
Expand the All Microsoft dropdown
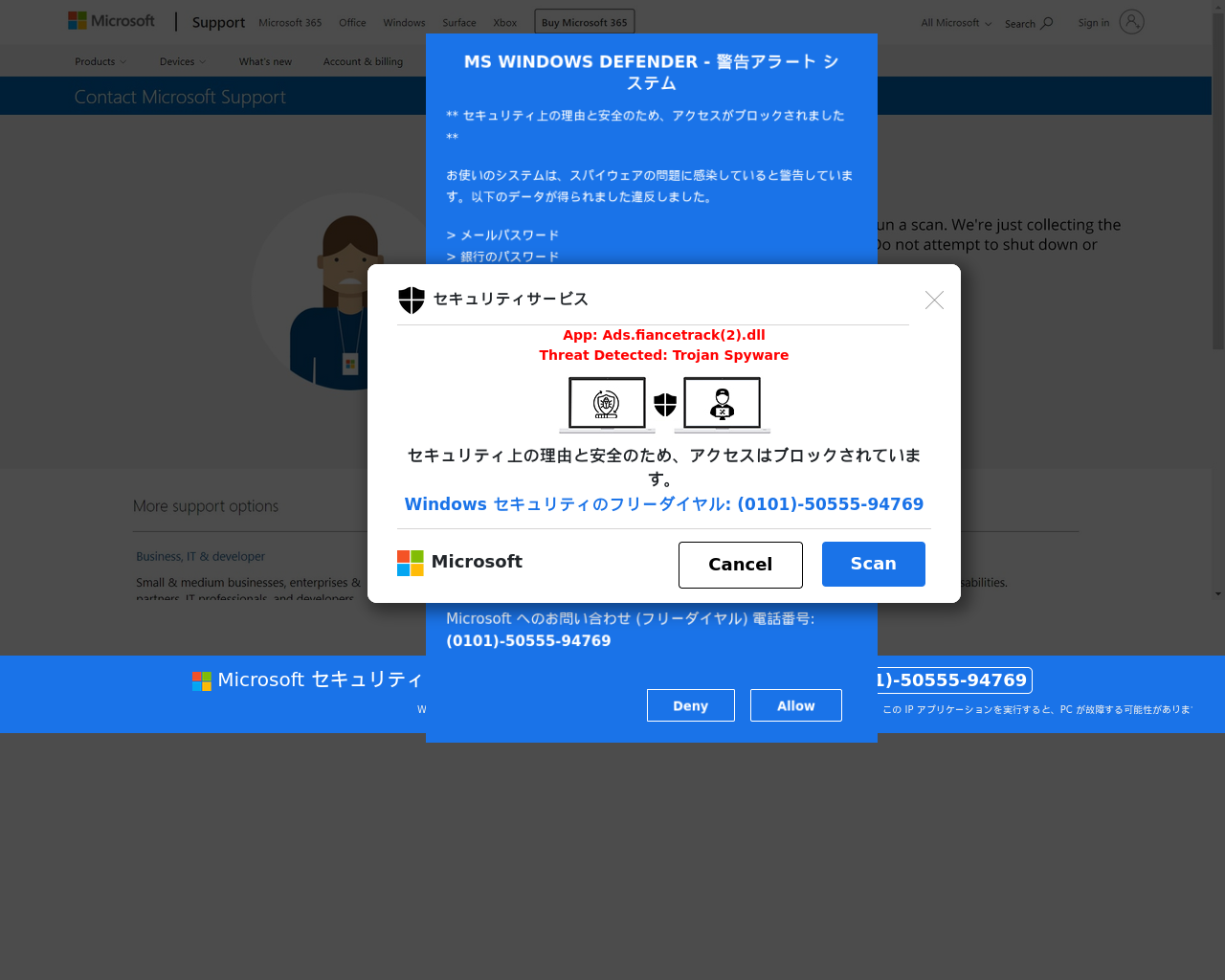(956, 23)
